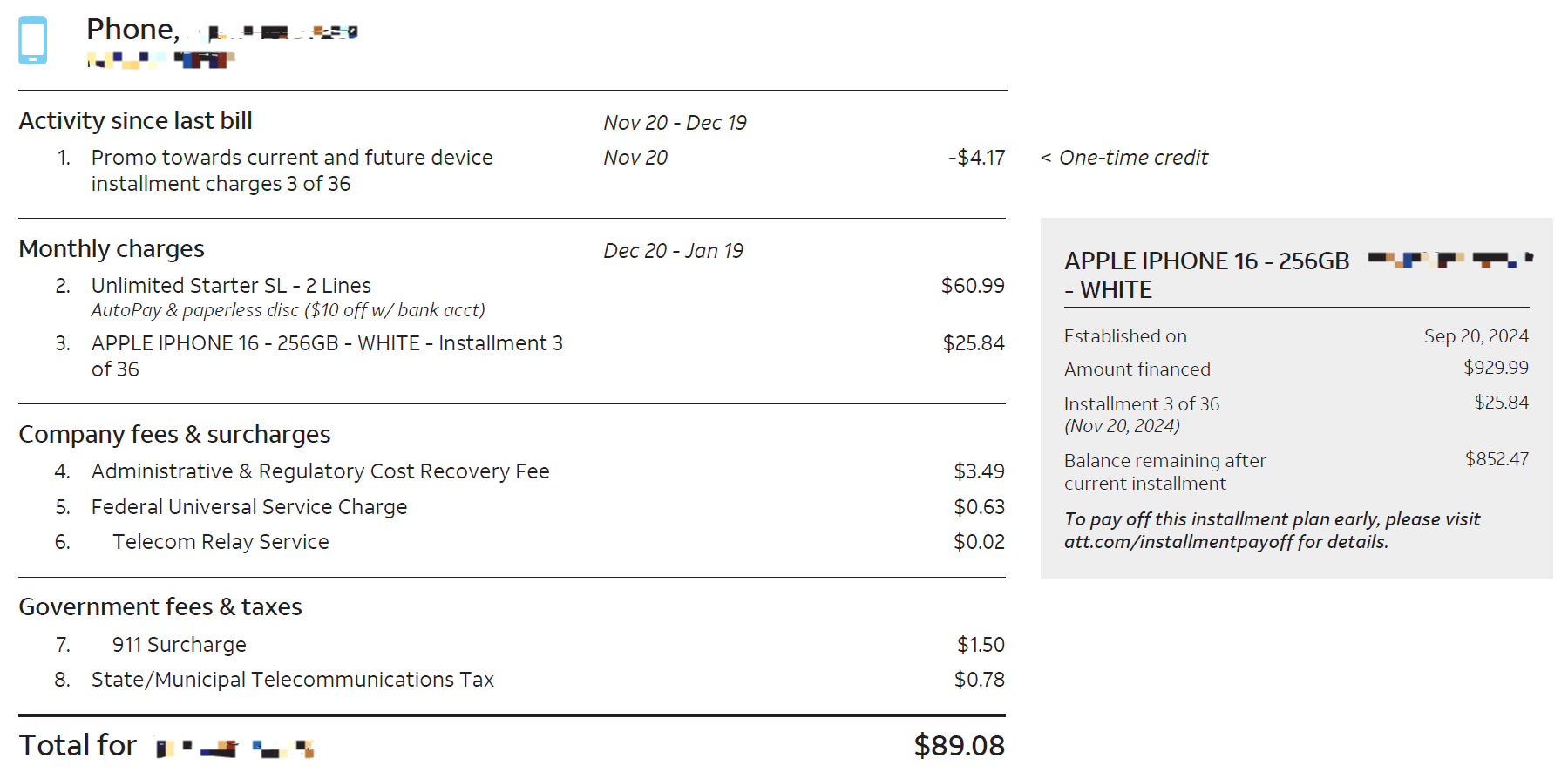Click the 'Total for' label

click(78, 746)
